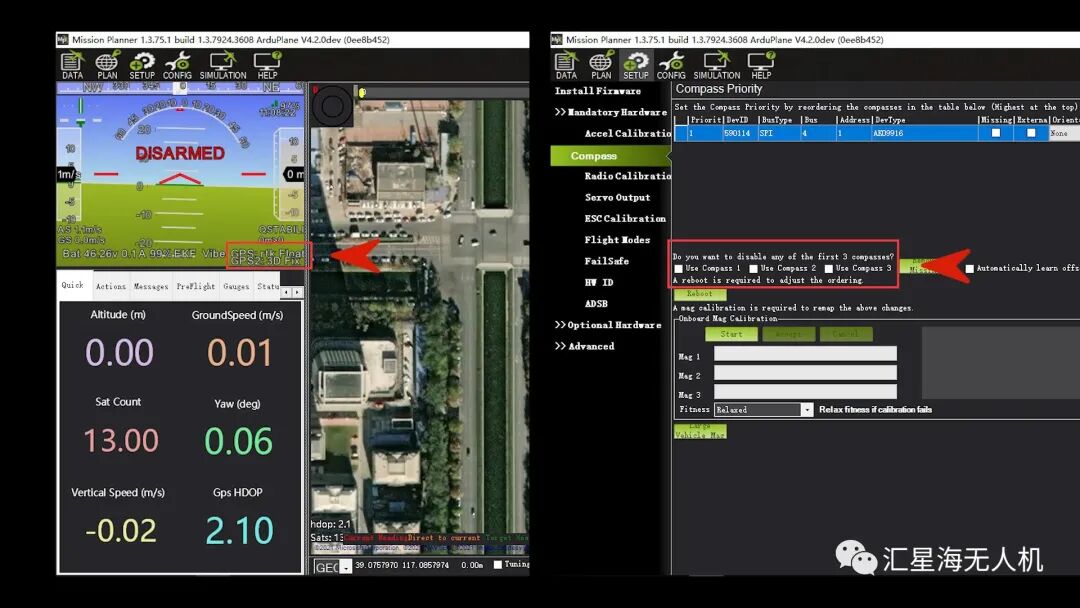
Task: Start onboard mag calibration
Action: tap(731, 334)
